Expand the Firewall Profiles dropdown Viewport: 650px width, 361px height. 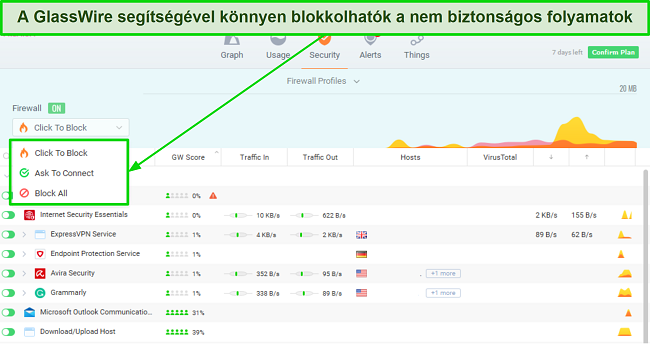tap(323, 81)
